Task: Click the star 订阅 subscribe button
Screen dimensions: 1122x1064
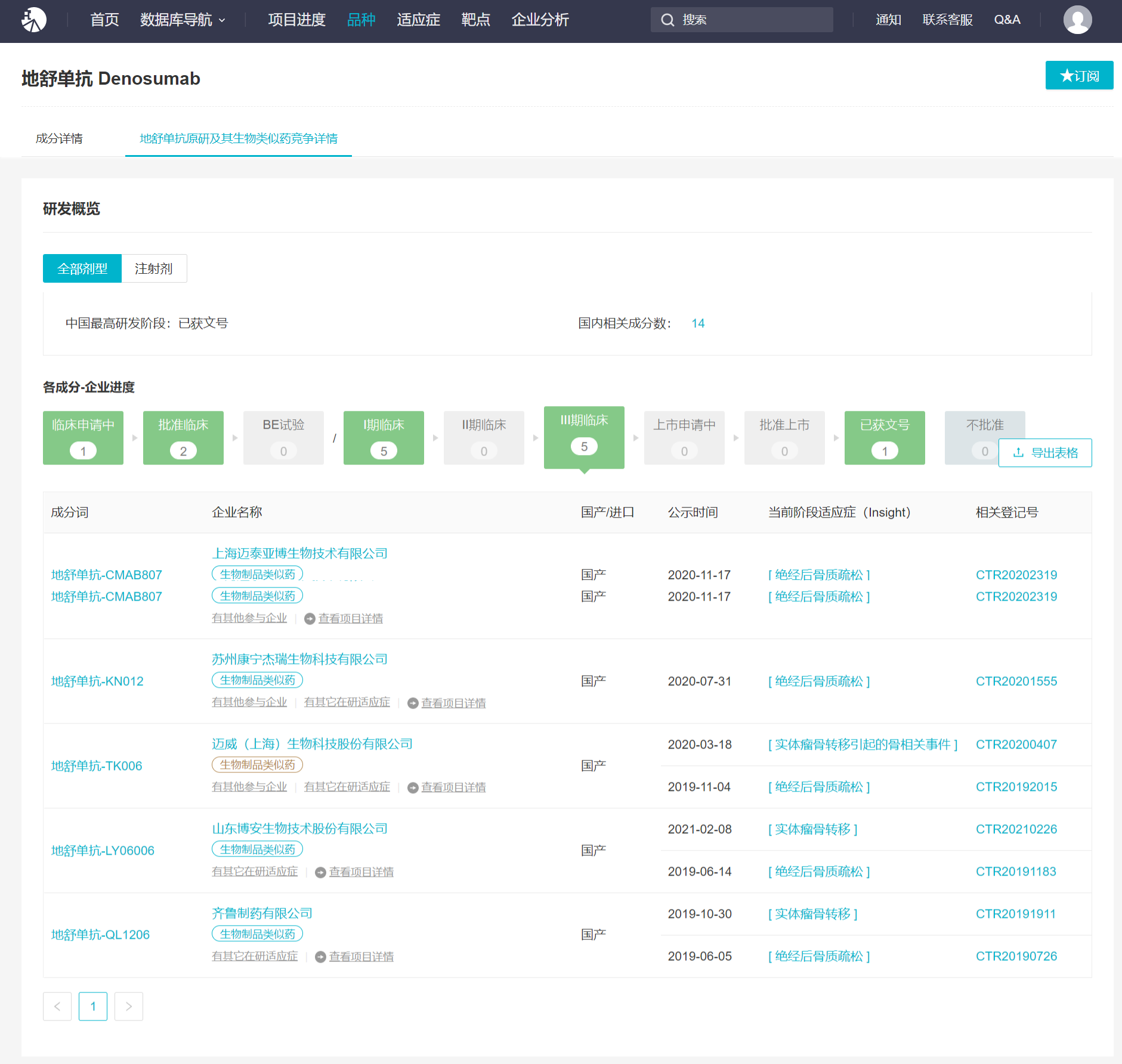Action: point(1079,76)
